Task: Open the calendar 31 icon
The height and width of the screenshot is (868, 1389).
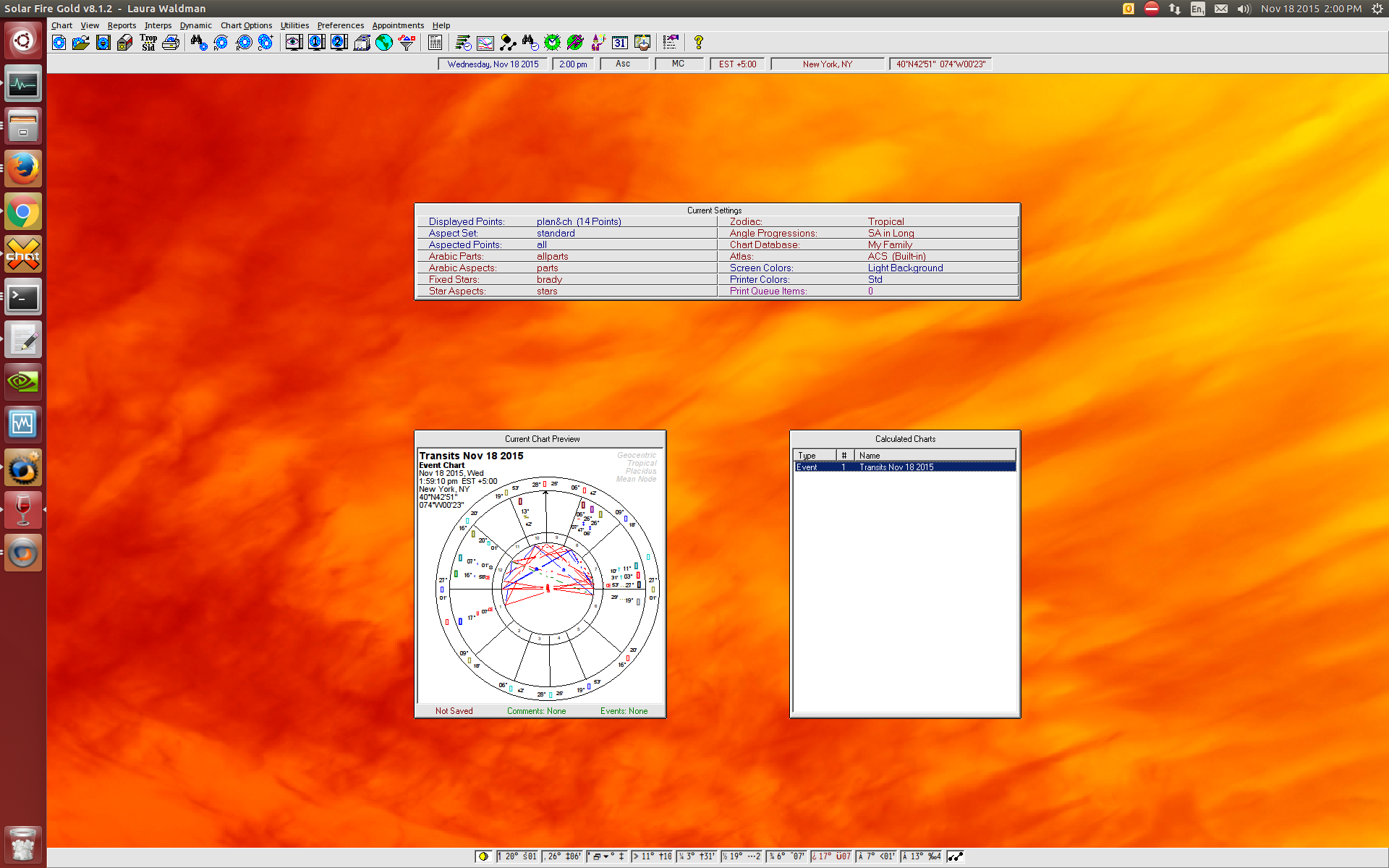Action: coord(620,43)
